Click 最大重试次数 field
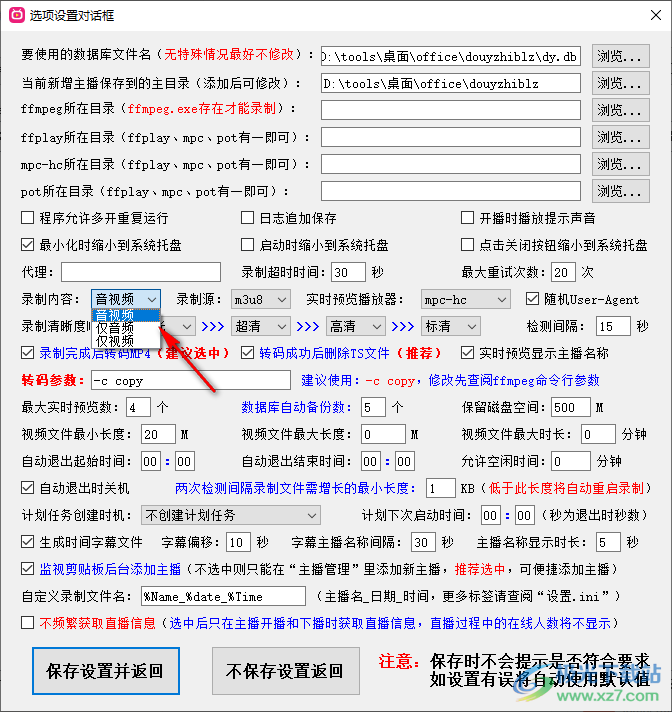Image resolution: width=672 pixels, height=712 pixels. click(563, 272)
